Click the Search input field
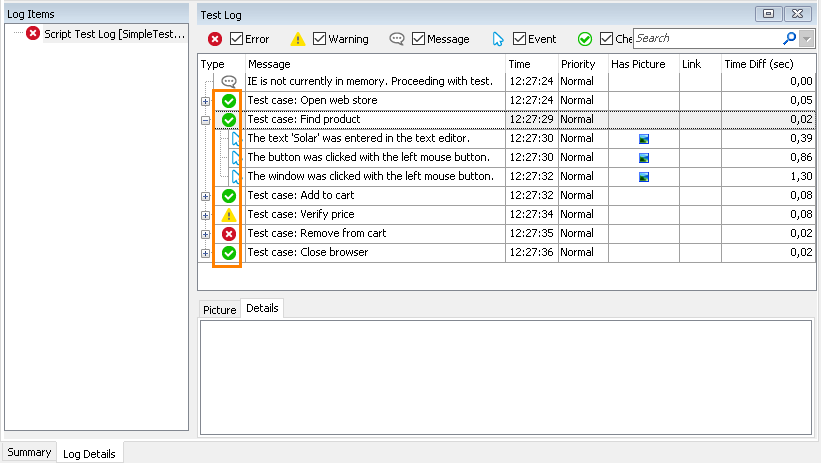 (x=707, y=39)
